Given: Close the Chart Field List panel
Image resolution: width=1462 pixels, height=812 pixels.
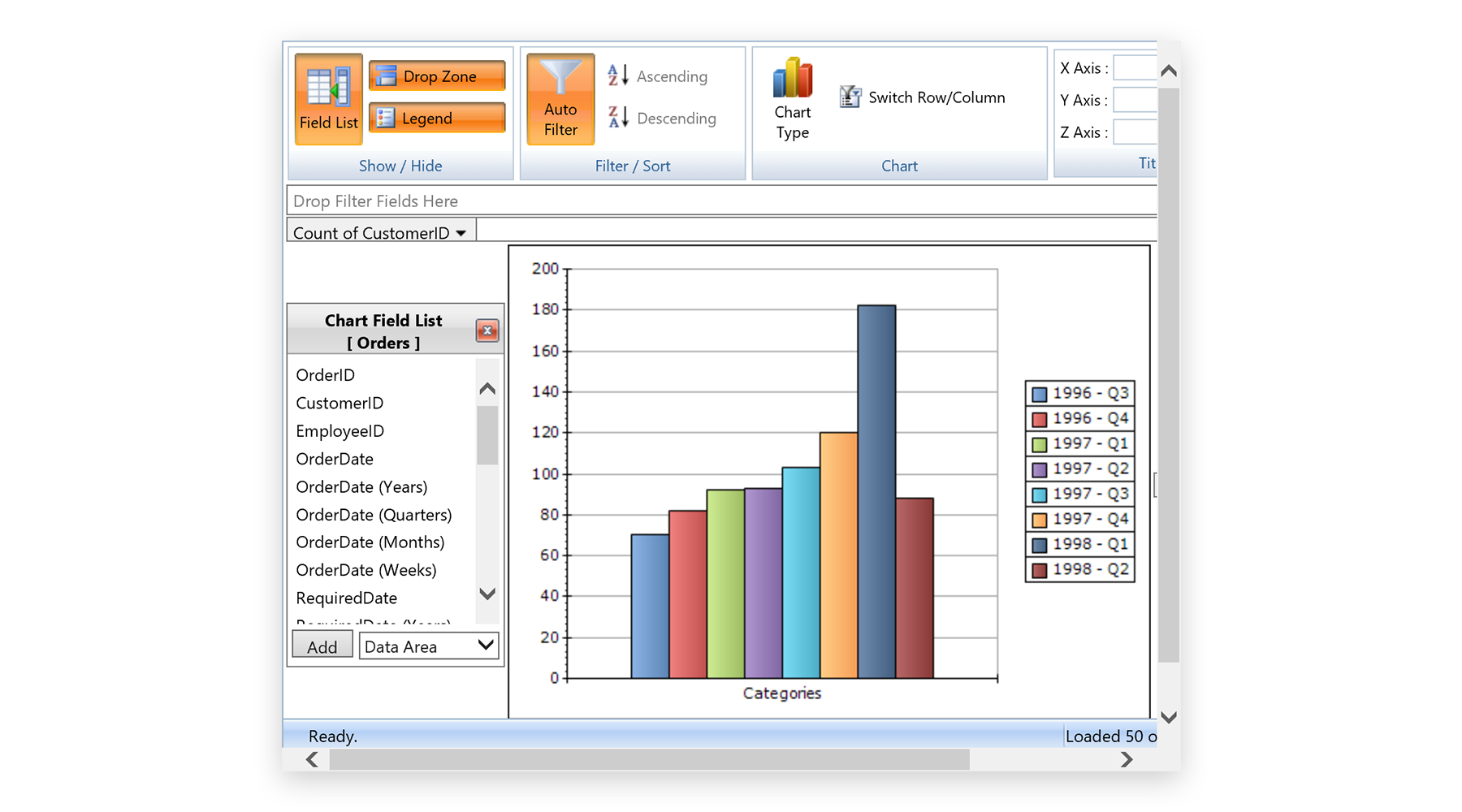Looking at the screenshot, I should click(487, 330).
